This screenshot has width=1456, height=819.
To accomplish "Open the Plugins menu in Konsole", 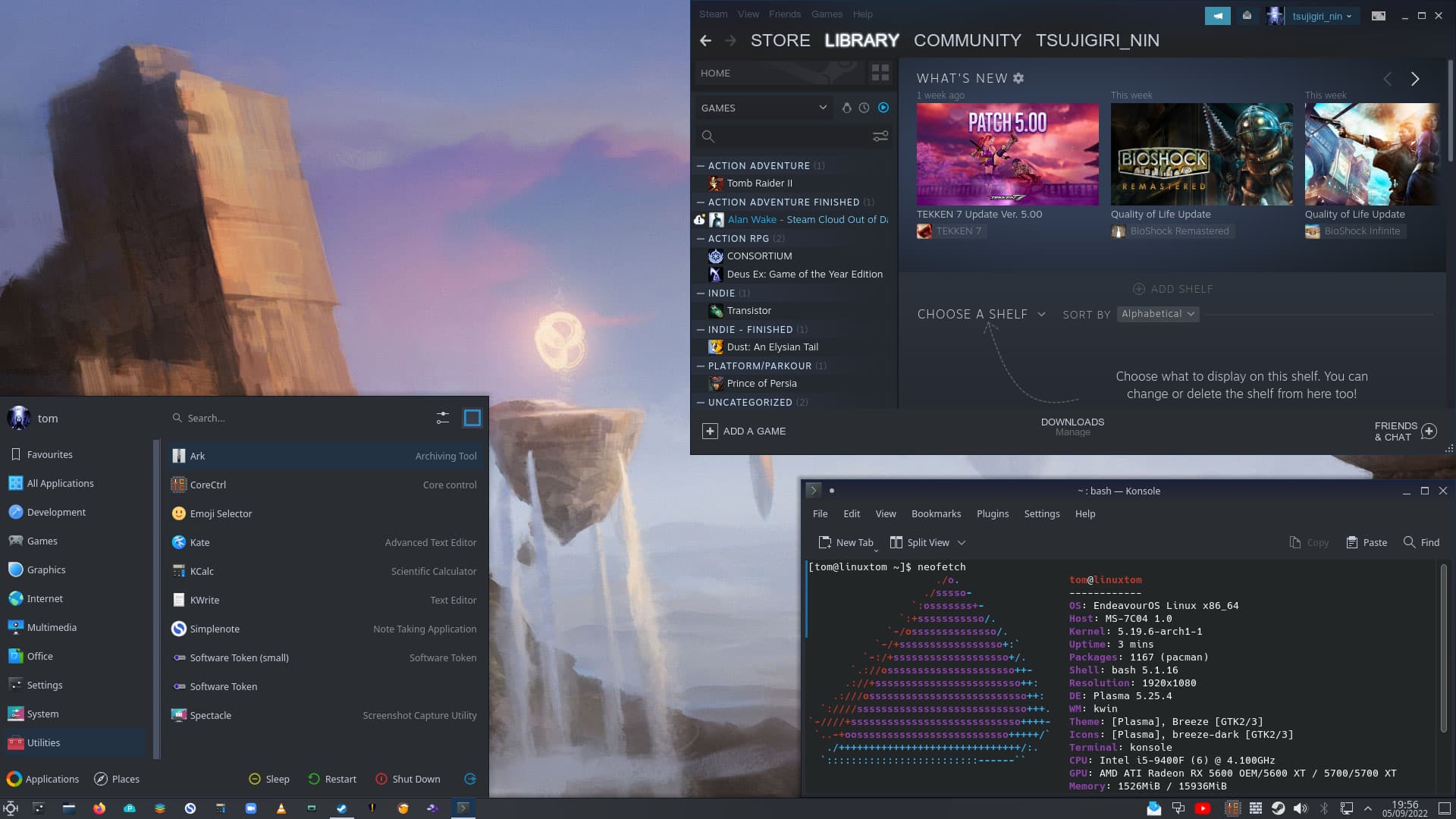I will tap(993, 513).
